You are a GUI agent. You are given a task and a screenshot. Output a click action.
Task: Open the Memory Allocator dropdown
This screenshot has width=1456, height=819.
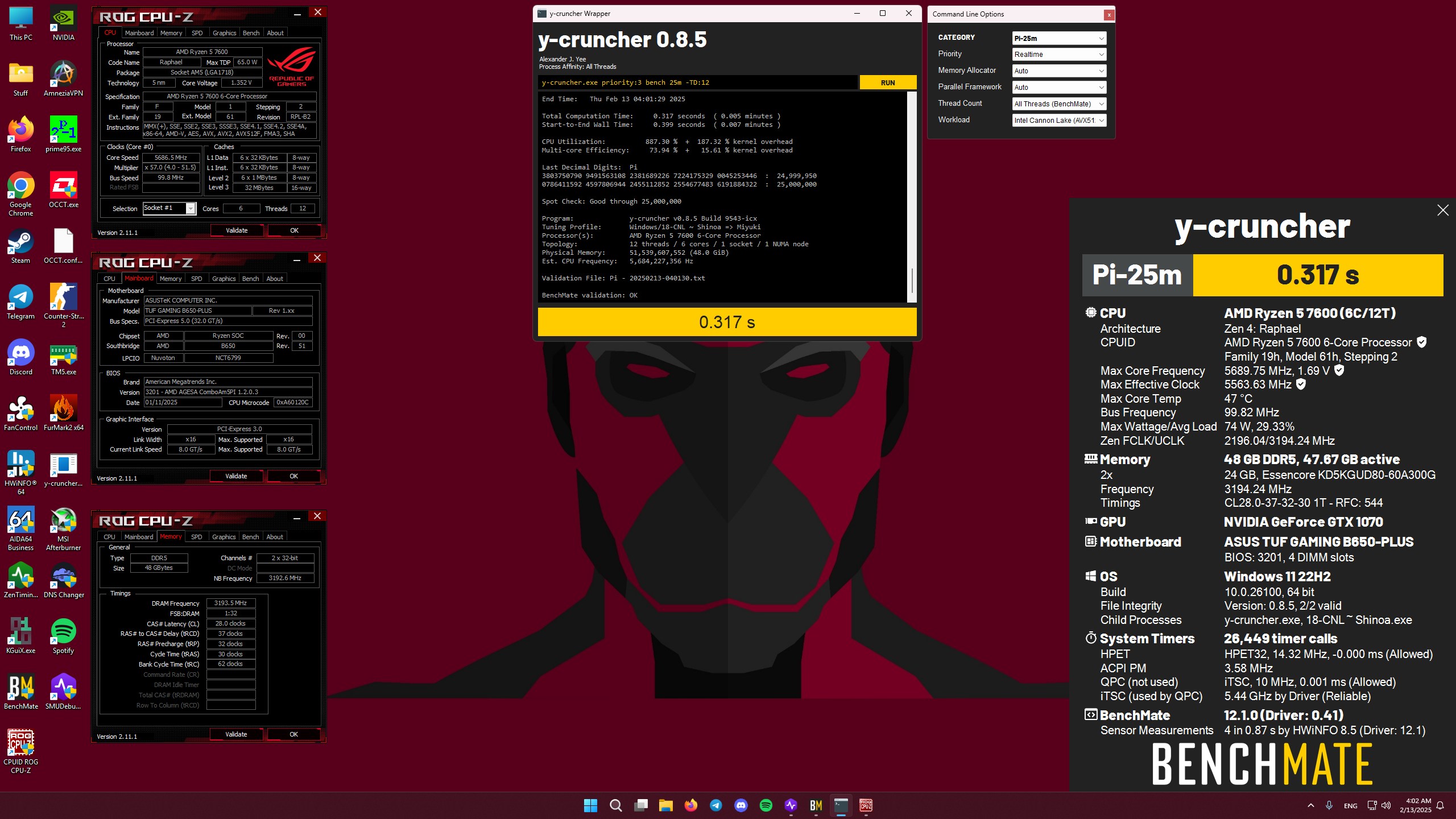(1059, 71)
